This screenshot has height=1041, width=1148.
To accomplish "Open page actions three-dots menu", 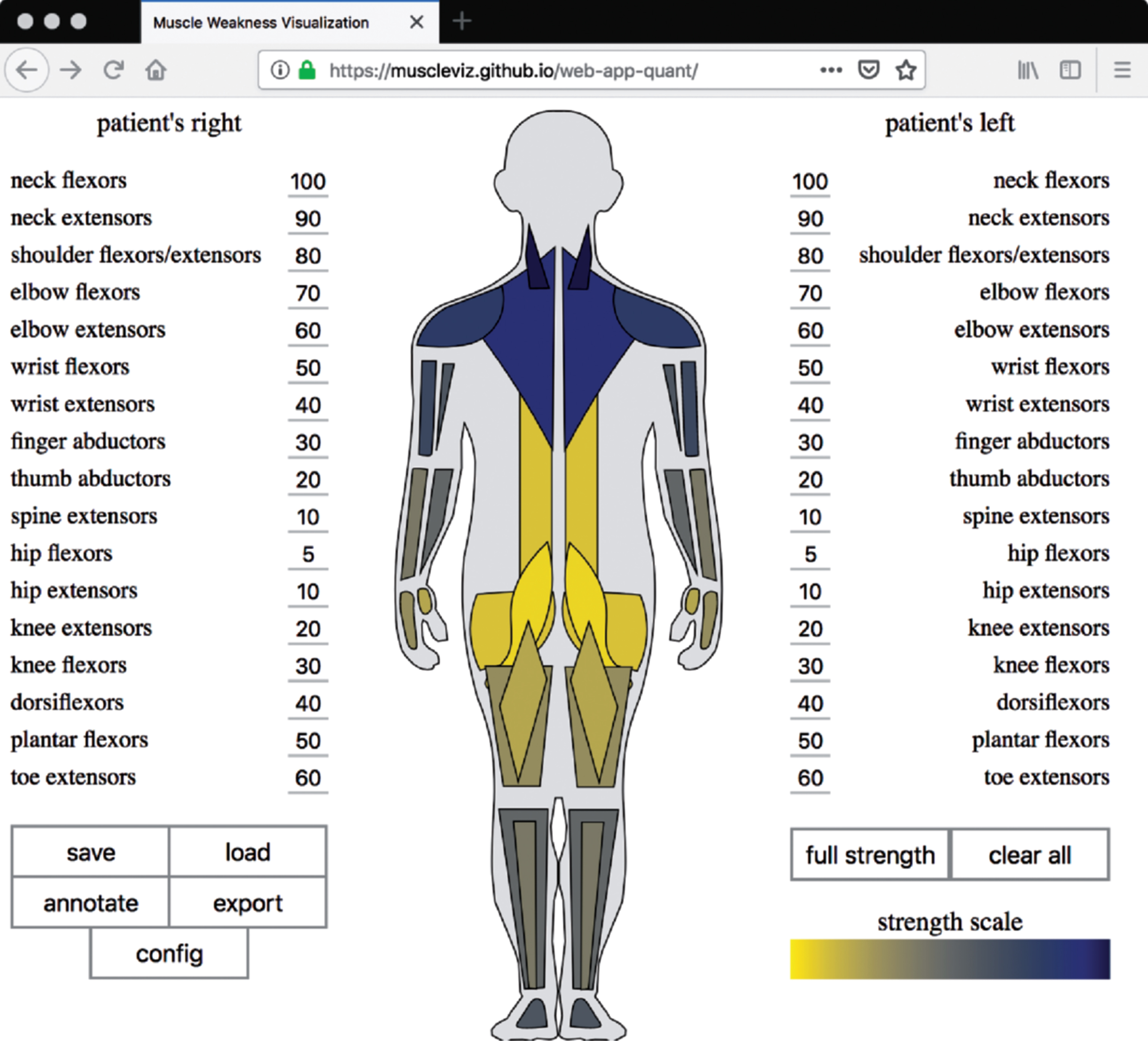I will pyautogui.click(x=831, y=70).
